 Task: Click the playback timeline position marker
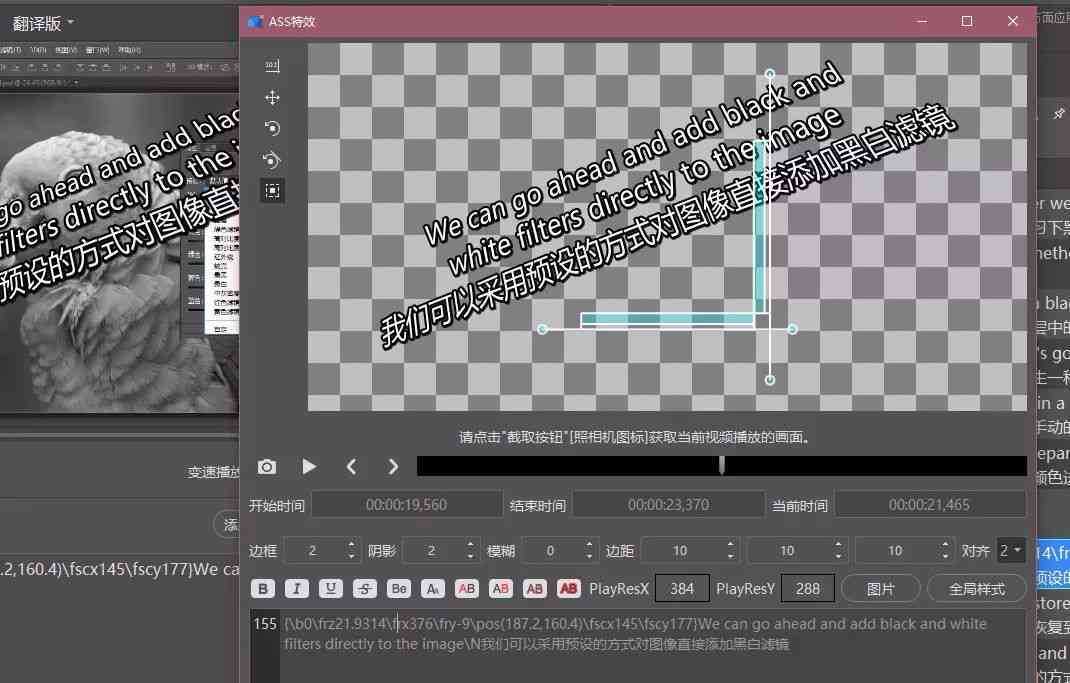pos(722,466)
